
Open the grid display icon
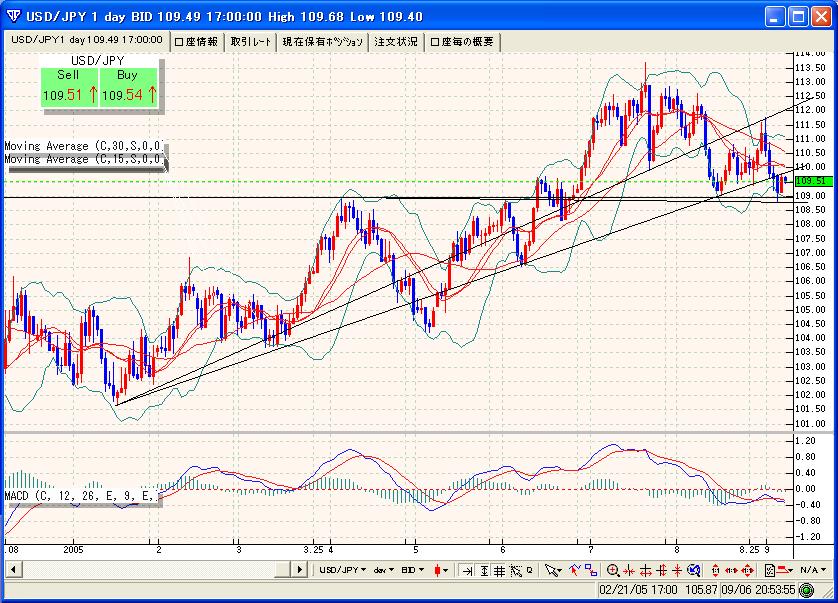(x=499, y=571)
